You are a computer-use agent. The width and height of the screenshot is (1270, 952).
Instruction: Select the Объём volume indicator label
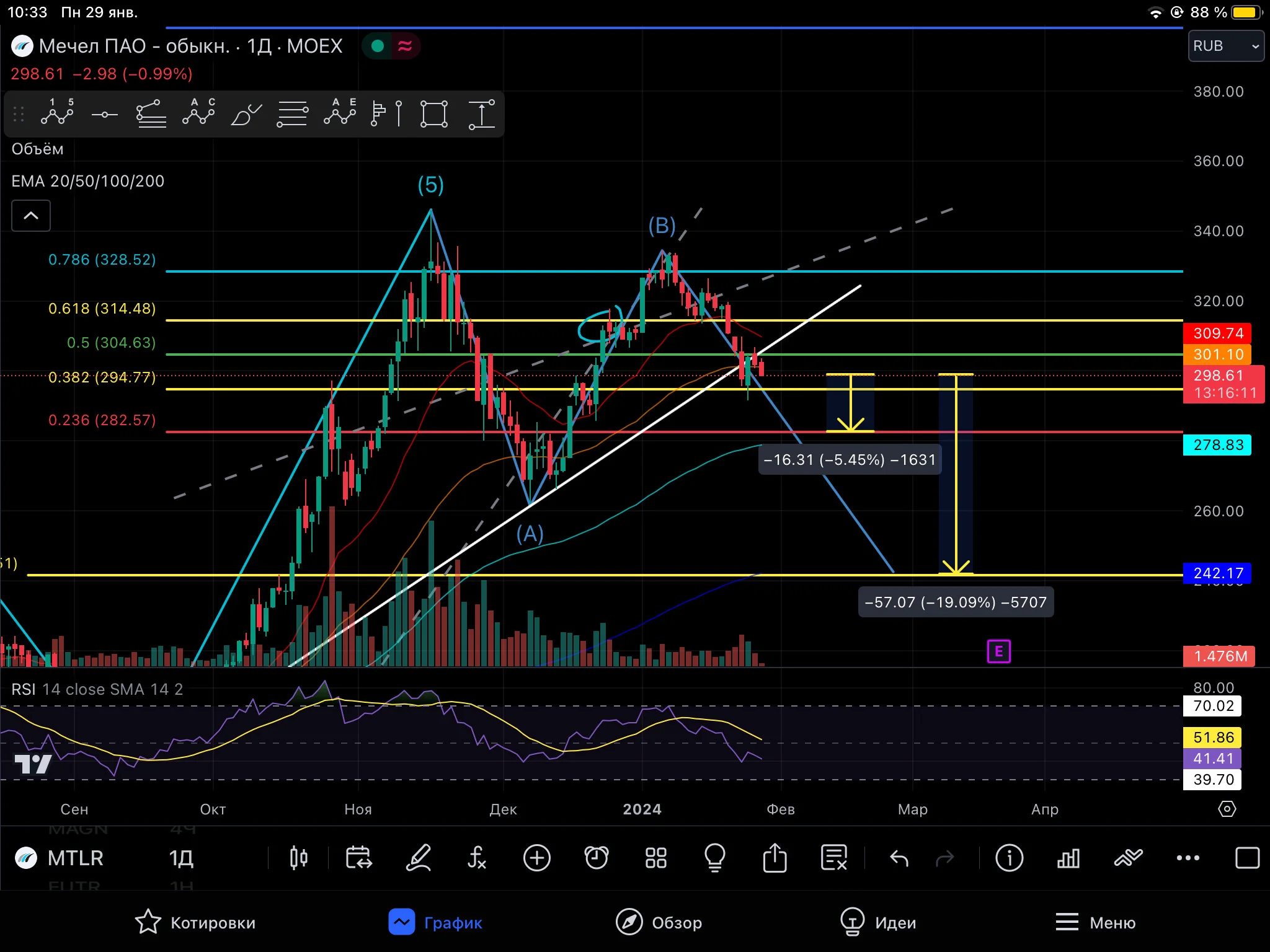tap(37, 149)
